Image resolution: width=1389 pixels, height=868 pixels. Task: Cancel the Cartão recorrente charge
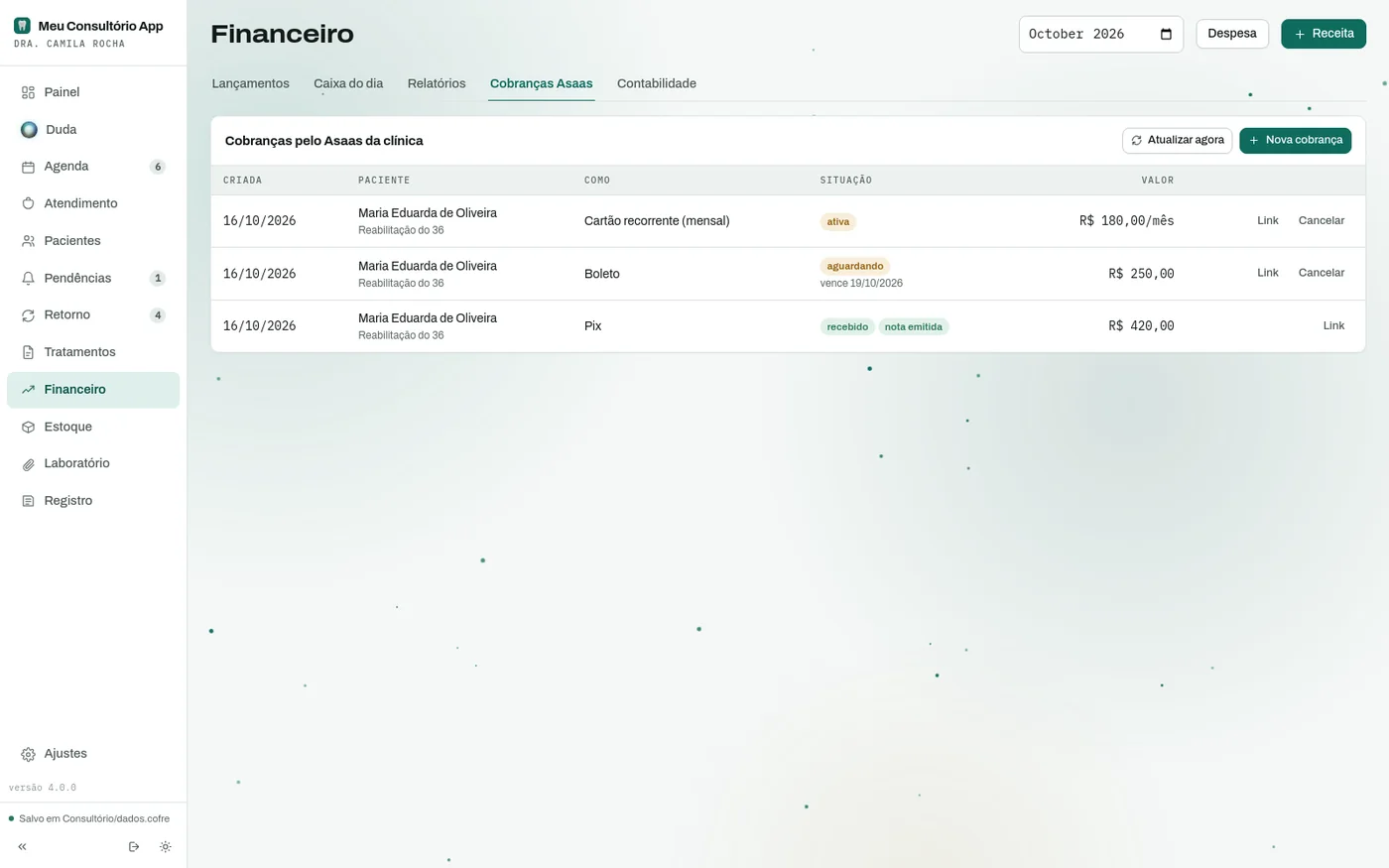click(x=1322, y=221)
